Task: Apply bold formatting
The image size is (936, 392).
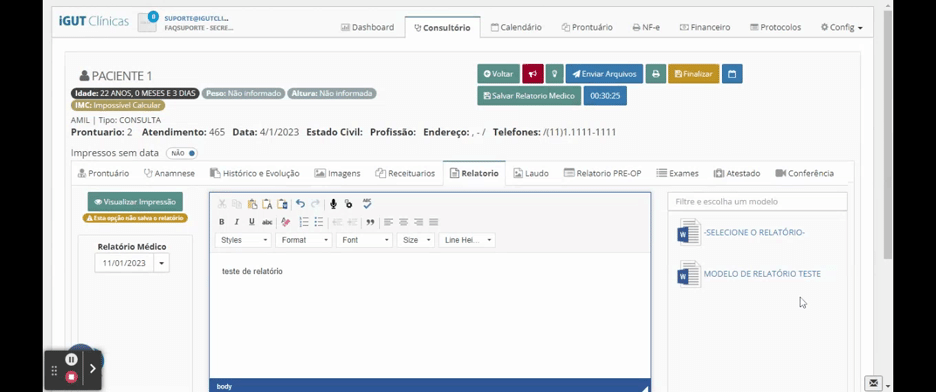Action: click(x=221, y=222)
